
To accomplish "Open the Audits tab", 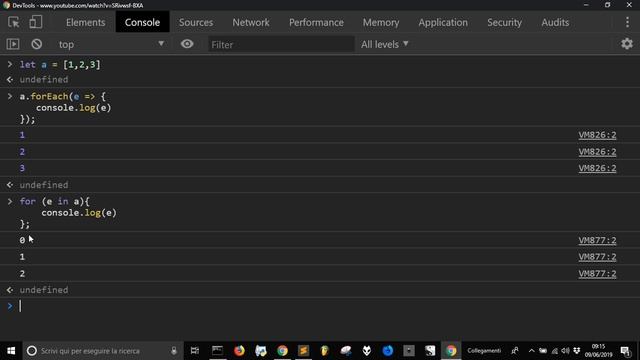I will (555, 22).
